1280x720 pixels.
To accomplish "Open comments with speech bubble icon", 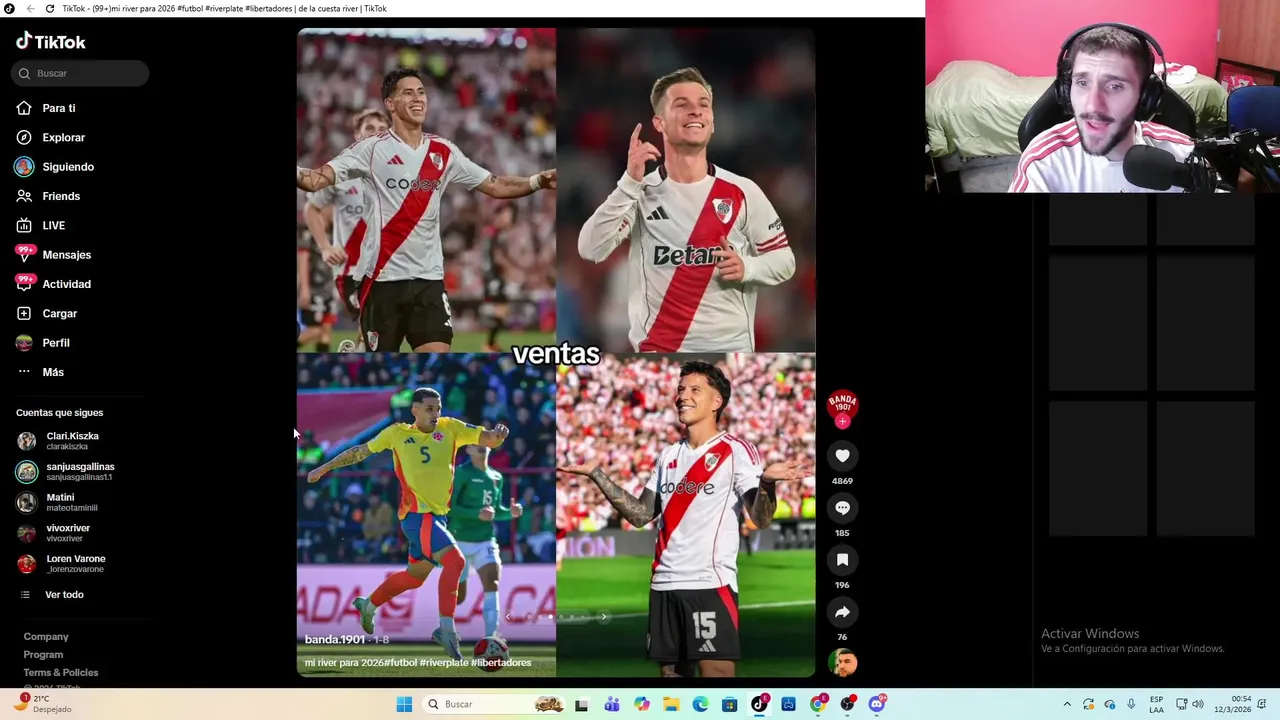I will [x=842, y=508].
